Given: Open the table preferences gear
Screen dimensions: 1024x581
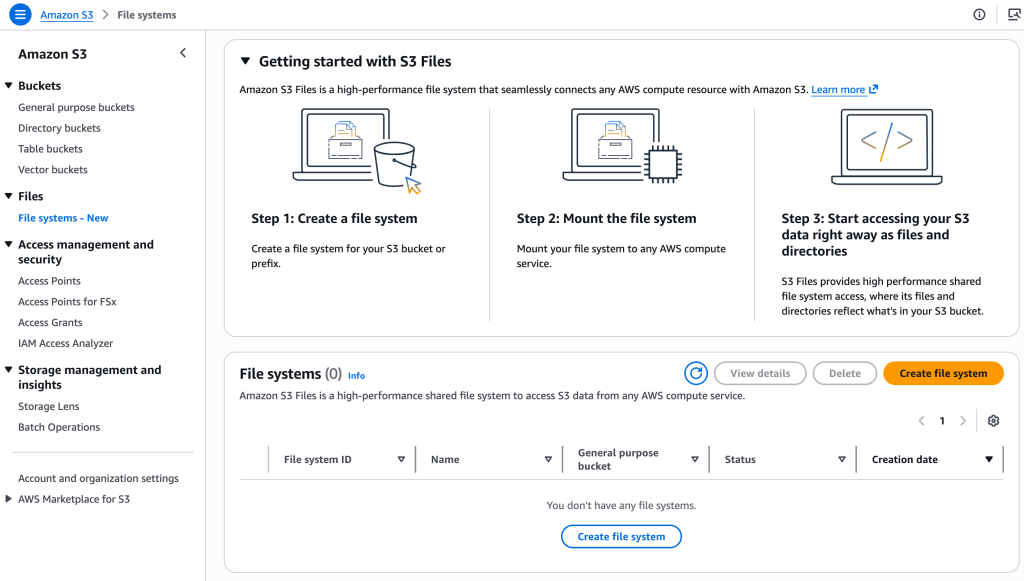Looking at the screenshot, I should coord(993,421).
